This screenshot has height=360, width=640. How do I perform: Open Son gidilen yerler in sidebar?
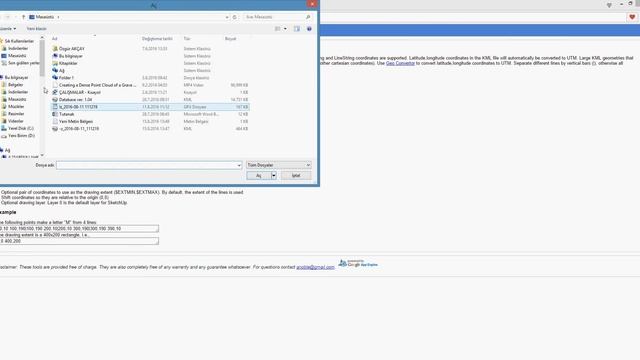(x=24, y=63)
